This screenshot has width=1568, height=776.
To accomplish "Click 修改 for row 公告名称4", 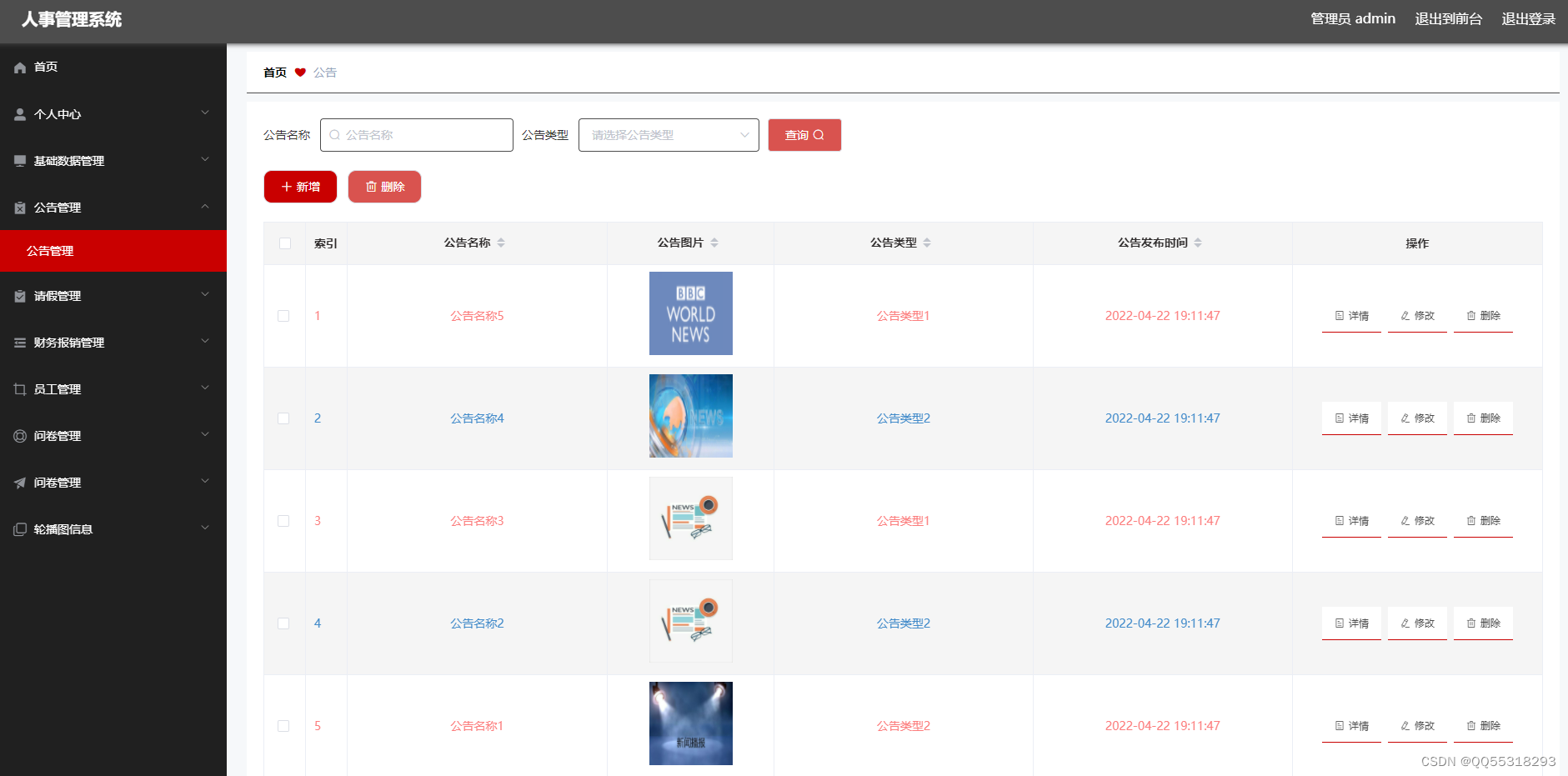I will click(x=1417, y=418).
